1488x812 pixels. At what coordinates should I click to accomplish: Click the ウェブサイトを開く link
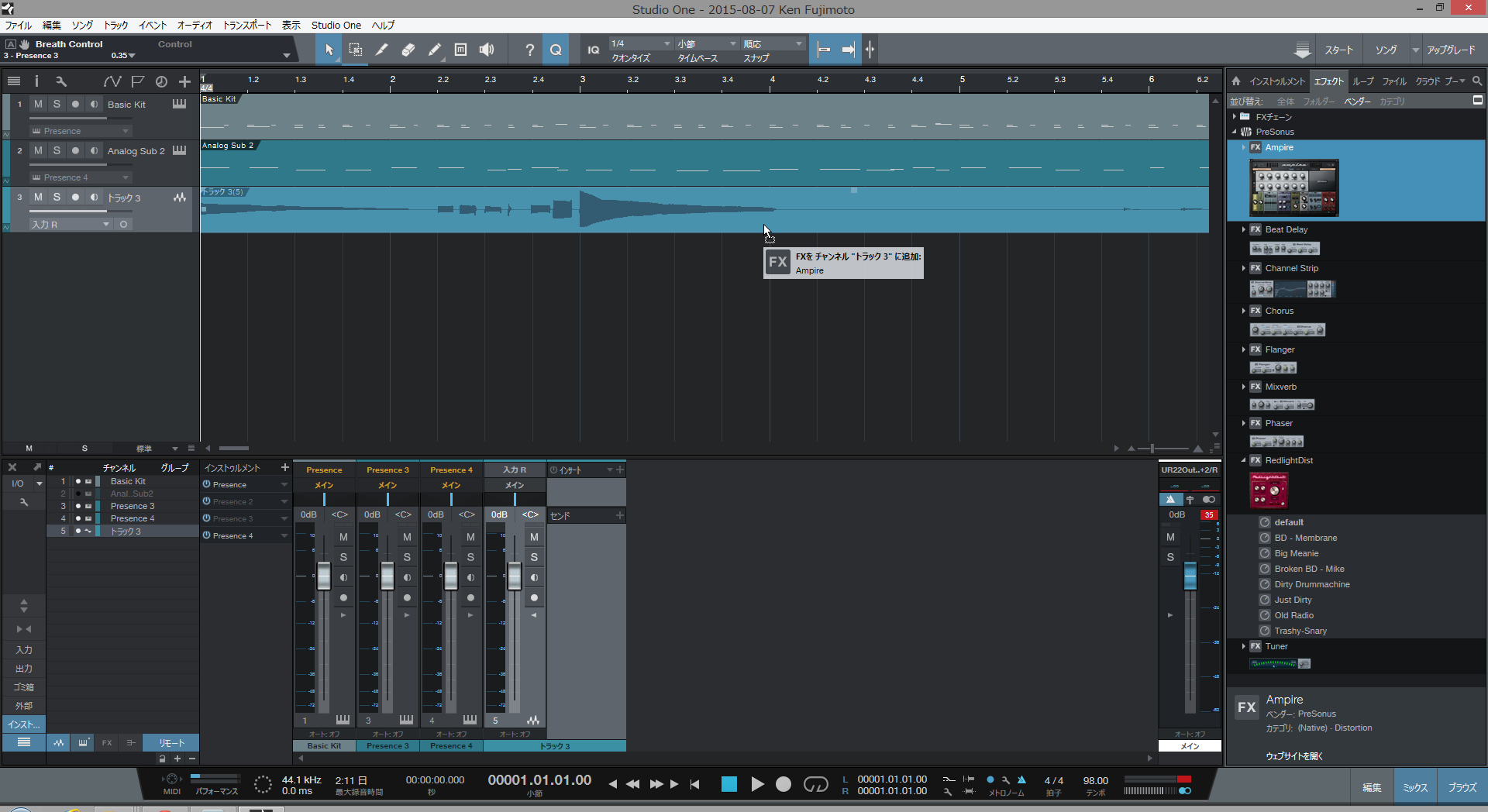1294,756
